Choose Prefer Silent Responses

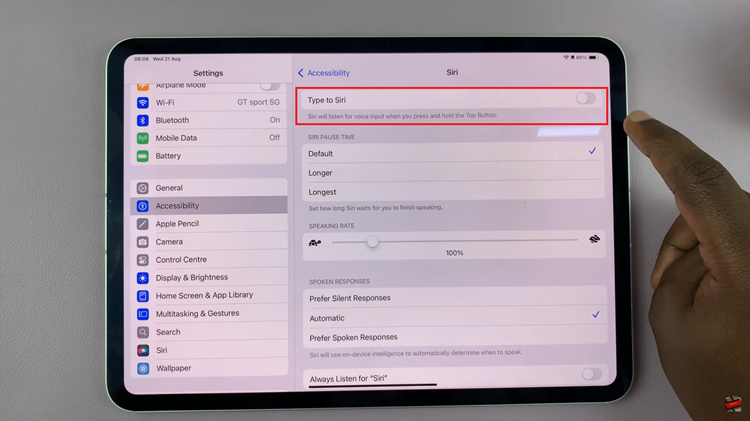455,298
